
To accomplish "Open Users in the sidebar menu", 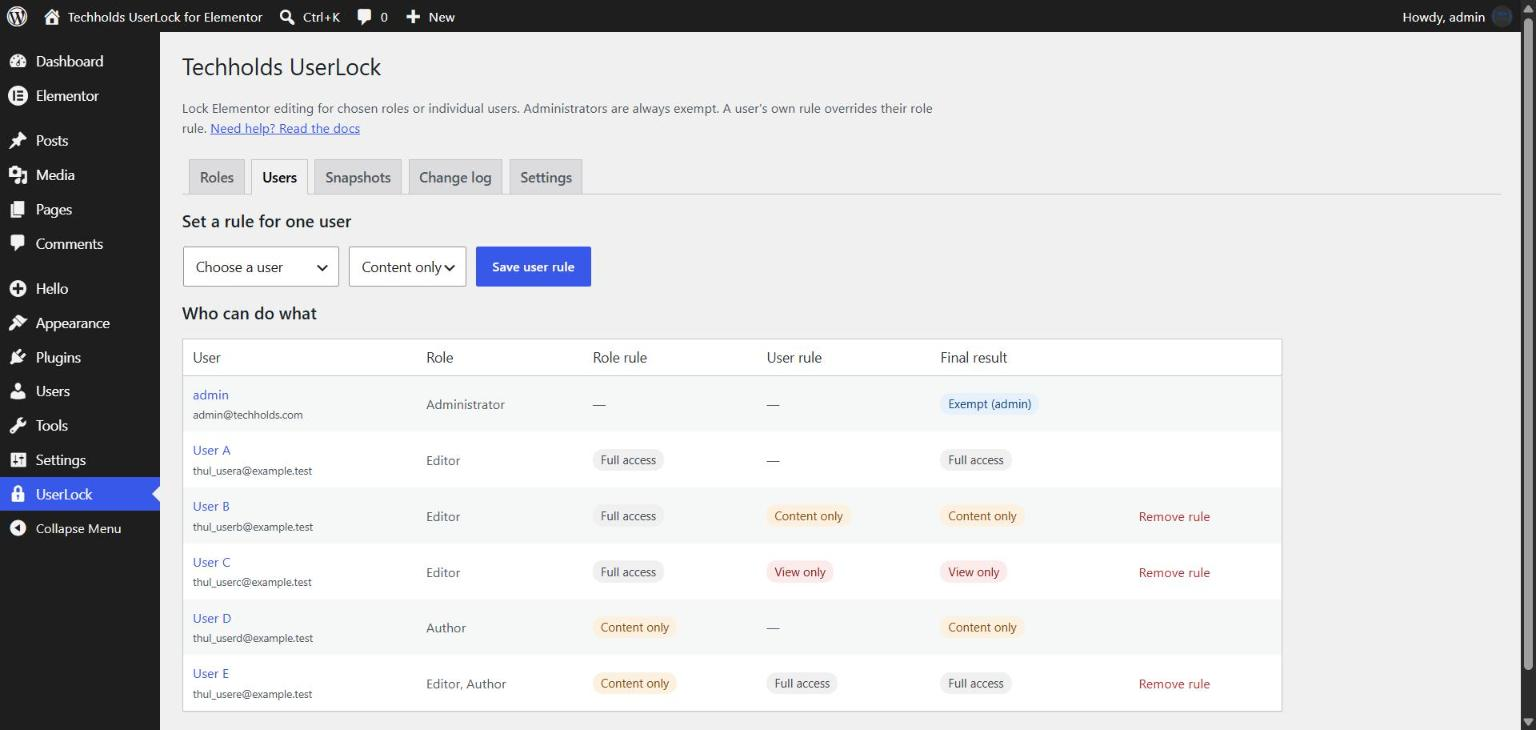I will (x=80, y=391).
